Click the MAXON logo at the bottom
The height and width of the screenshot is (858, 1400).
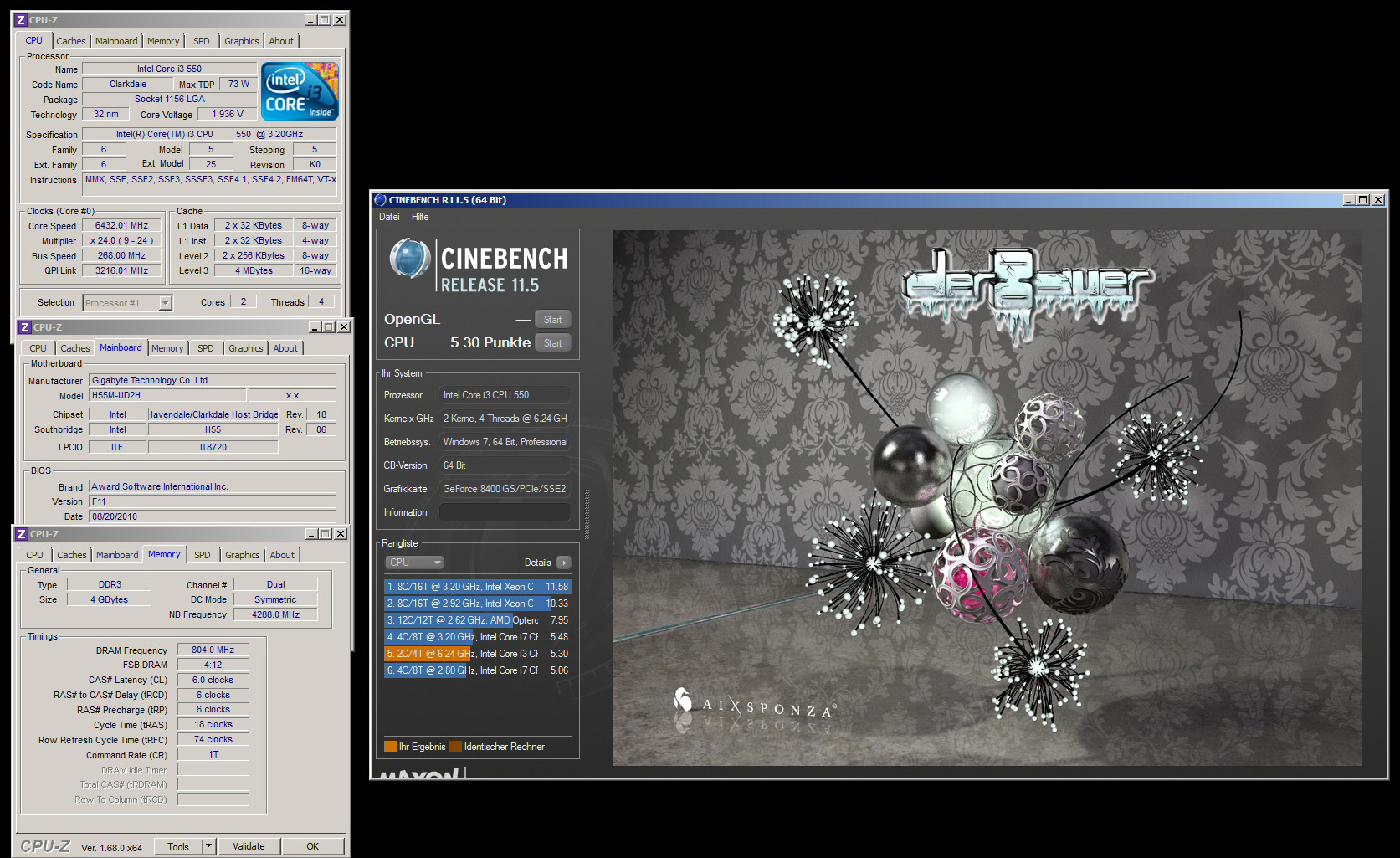point(418,773)
